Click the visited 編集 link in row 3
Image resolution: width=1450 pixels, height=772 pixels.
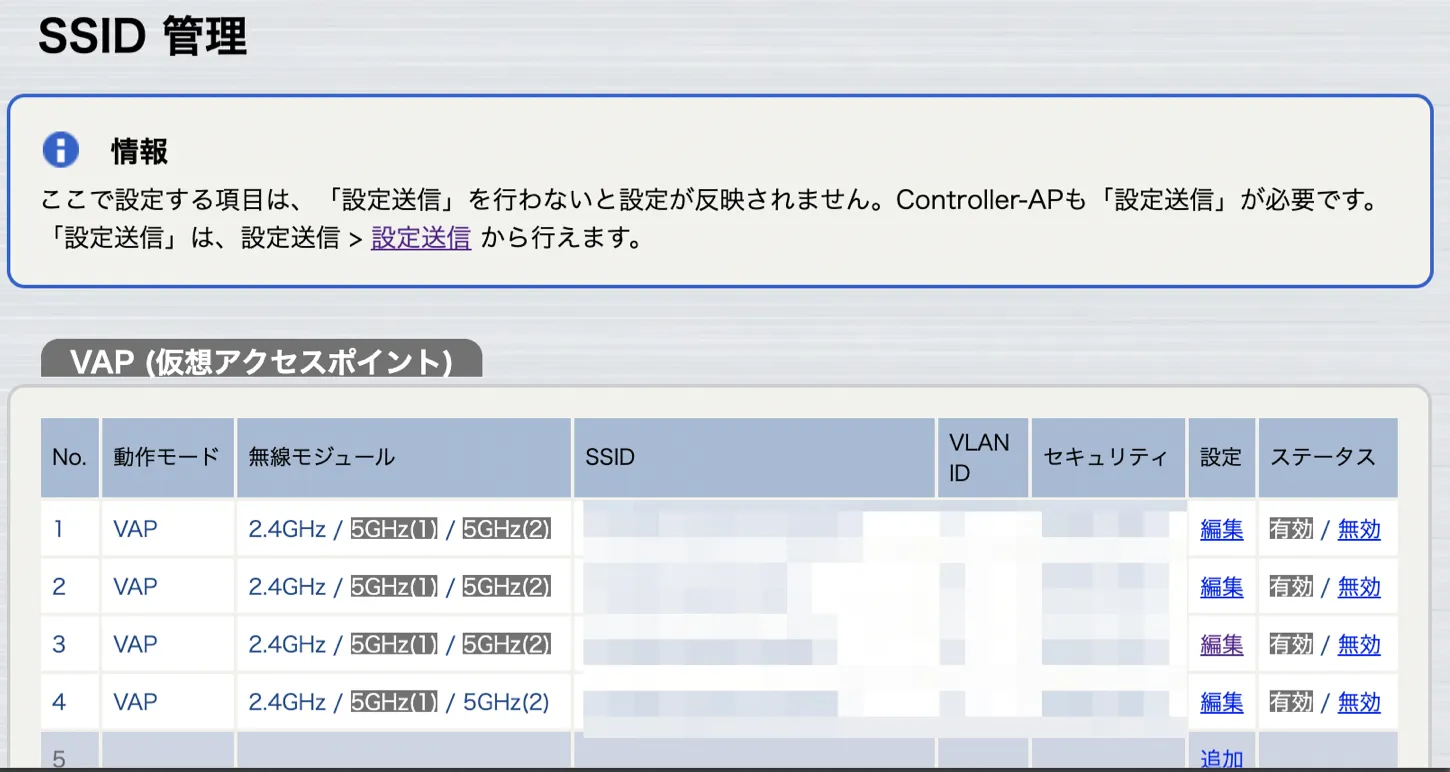pyautogui.click(x=1221, y=645)
